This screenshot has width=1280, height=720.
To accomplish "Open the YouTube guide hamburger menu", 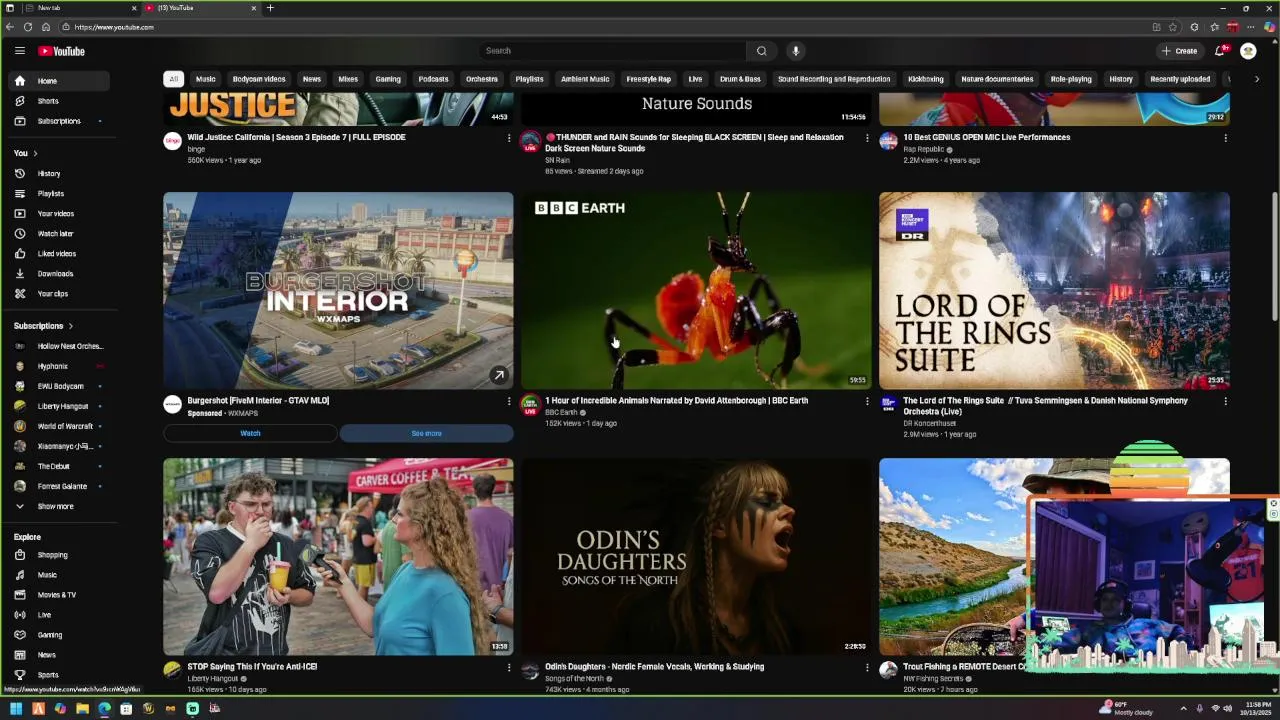I will point(19,51).
